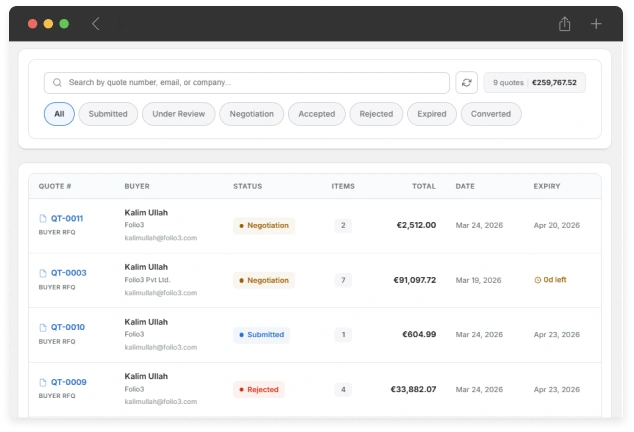The image size is (634, 432).
Task: Click the BUYER column header
Action: 137,186
